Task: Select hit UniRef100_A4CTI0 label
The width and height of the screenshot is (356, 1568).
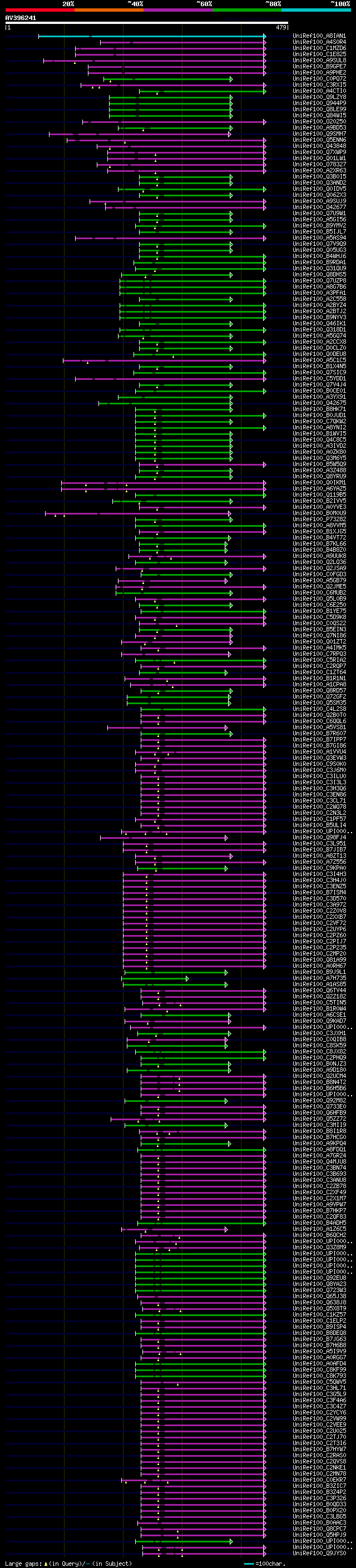Action: (319, 91)
